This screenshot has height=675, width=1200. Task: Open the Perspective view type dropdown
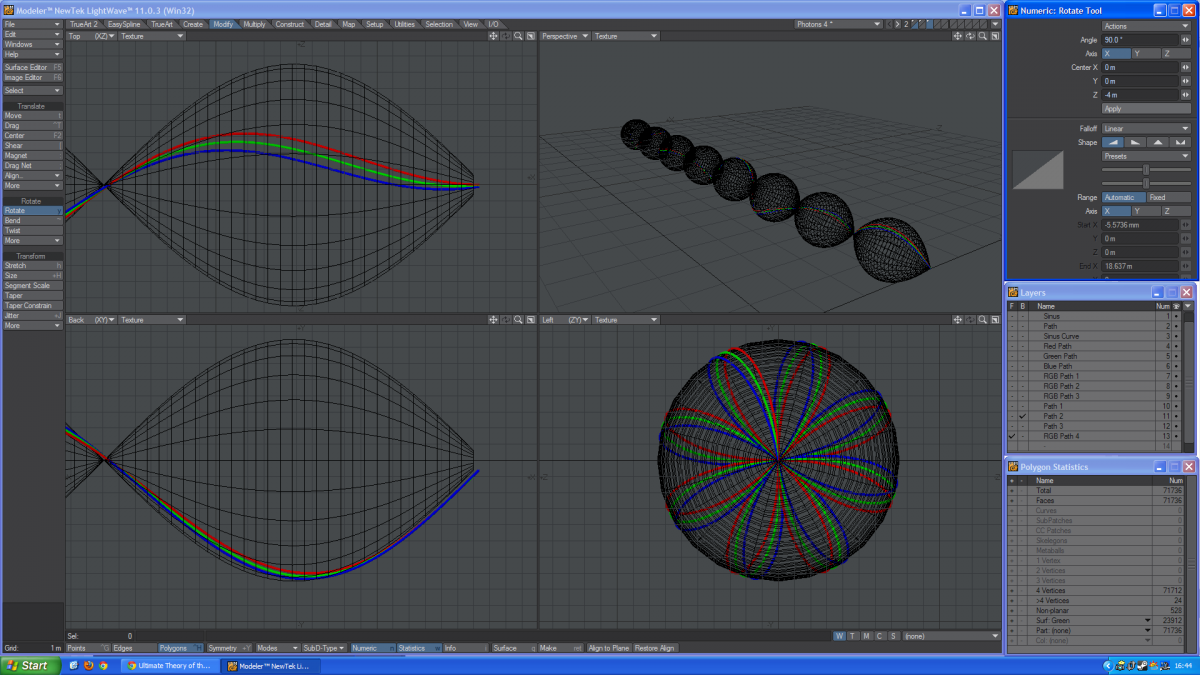tap(565, 36)
